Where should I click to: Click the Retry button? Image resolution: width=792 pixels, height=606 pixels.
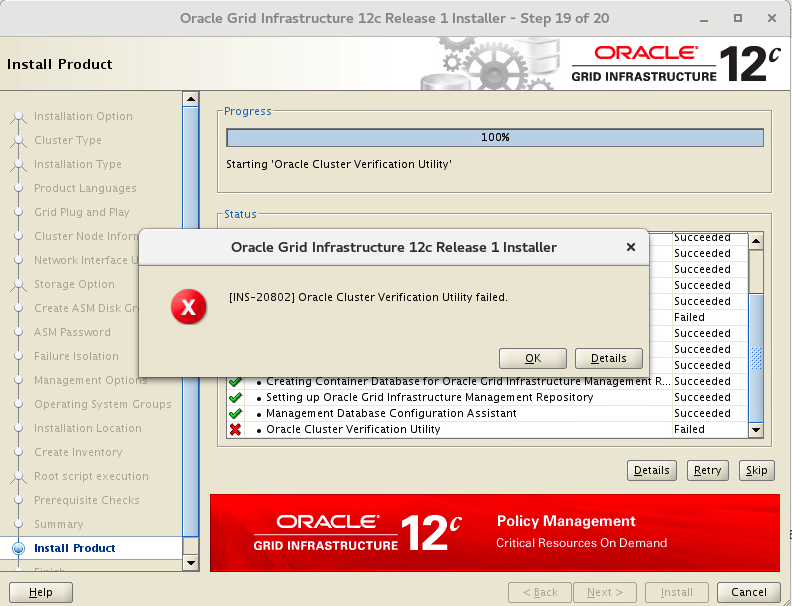[x=707, y=470]
